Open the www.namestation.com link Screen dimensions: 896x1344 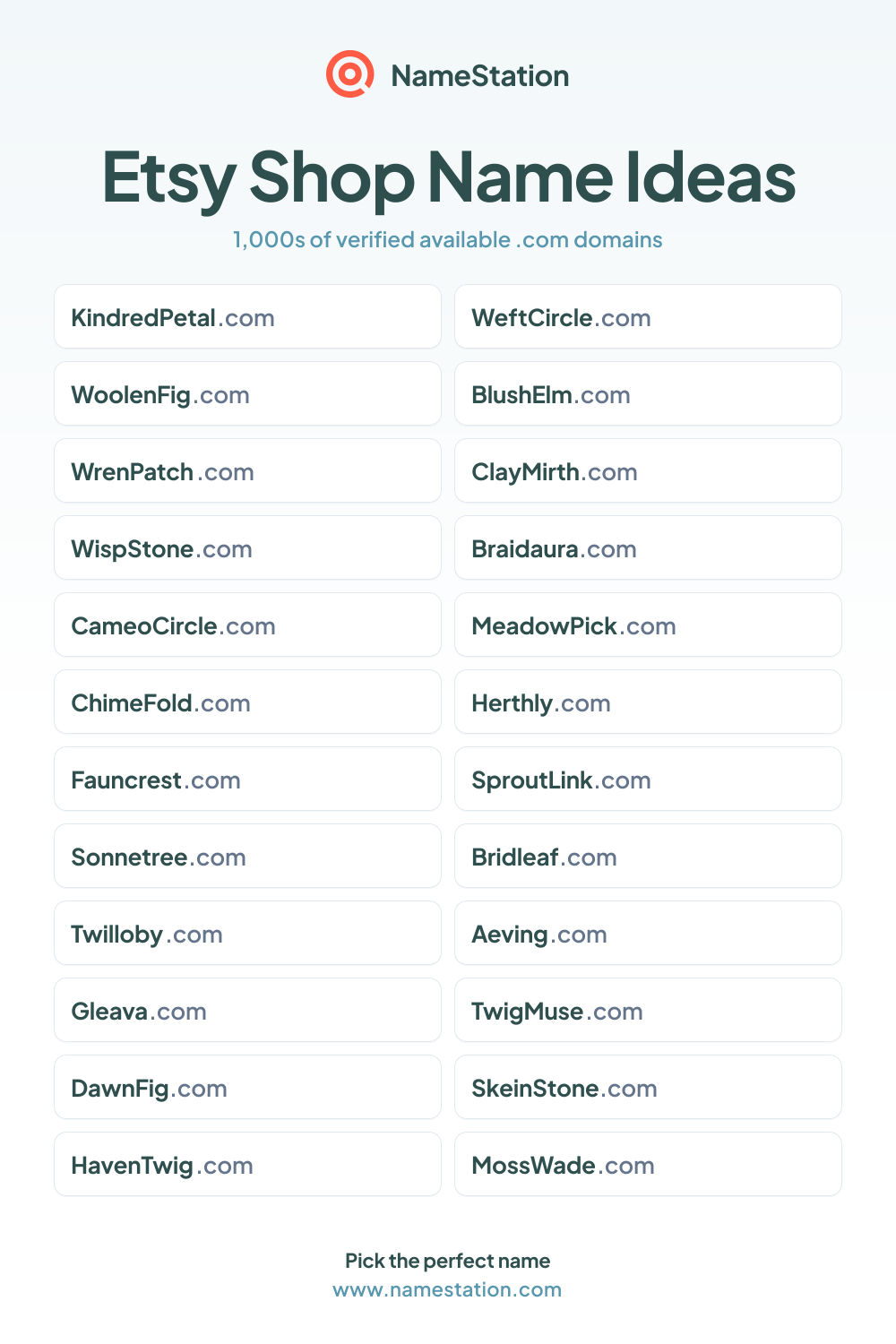(x=447, y=1289)
